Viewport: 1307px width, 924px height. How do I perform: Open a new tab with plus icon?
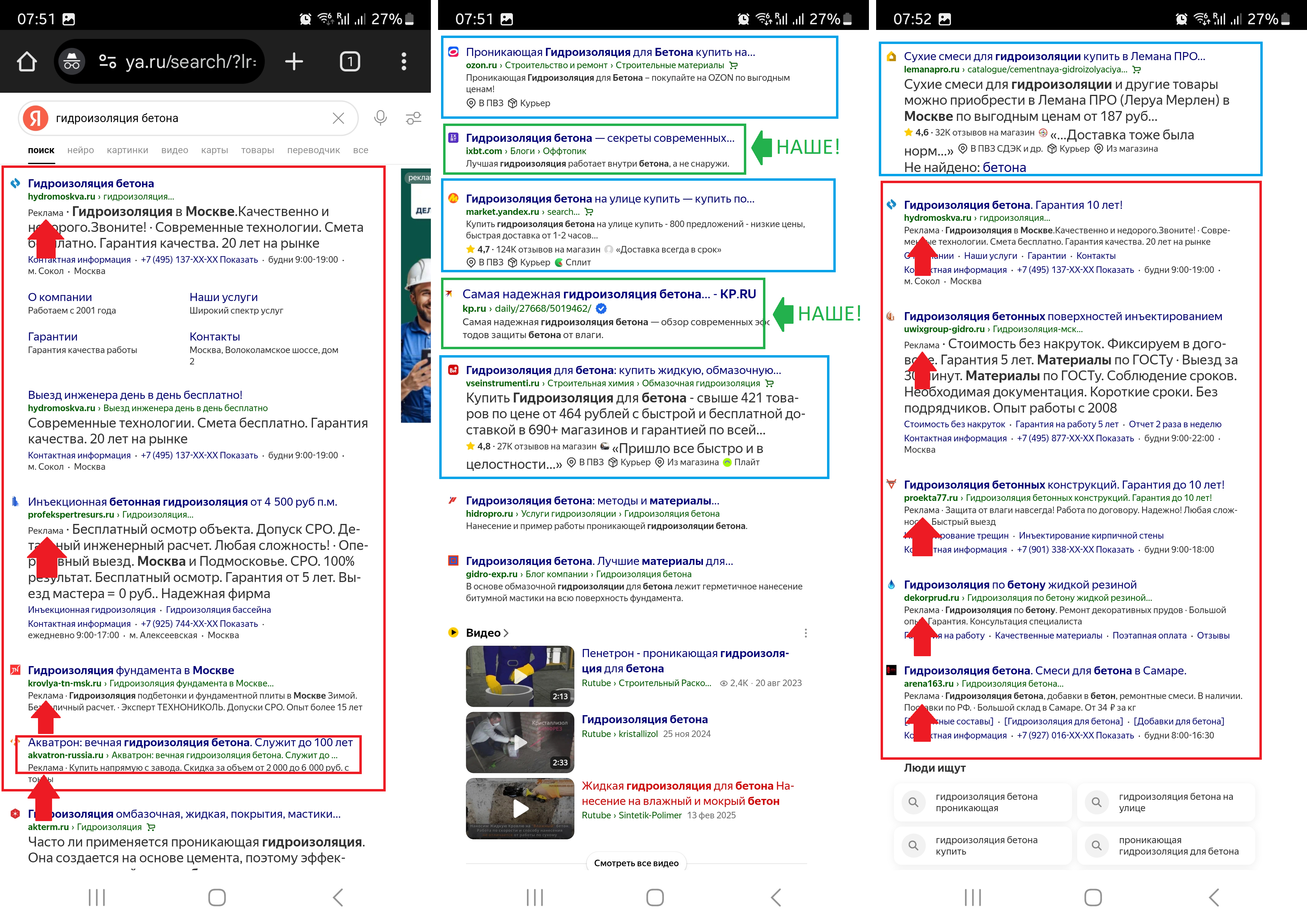coord(294,61)
